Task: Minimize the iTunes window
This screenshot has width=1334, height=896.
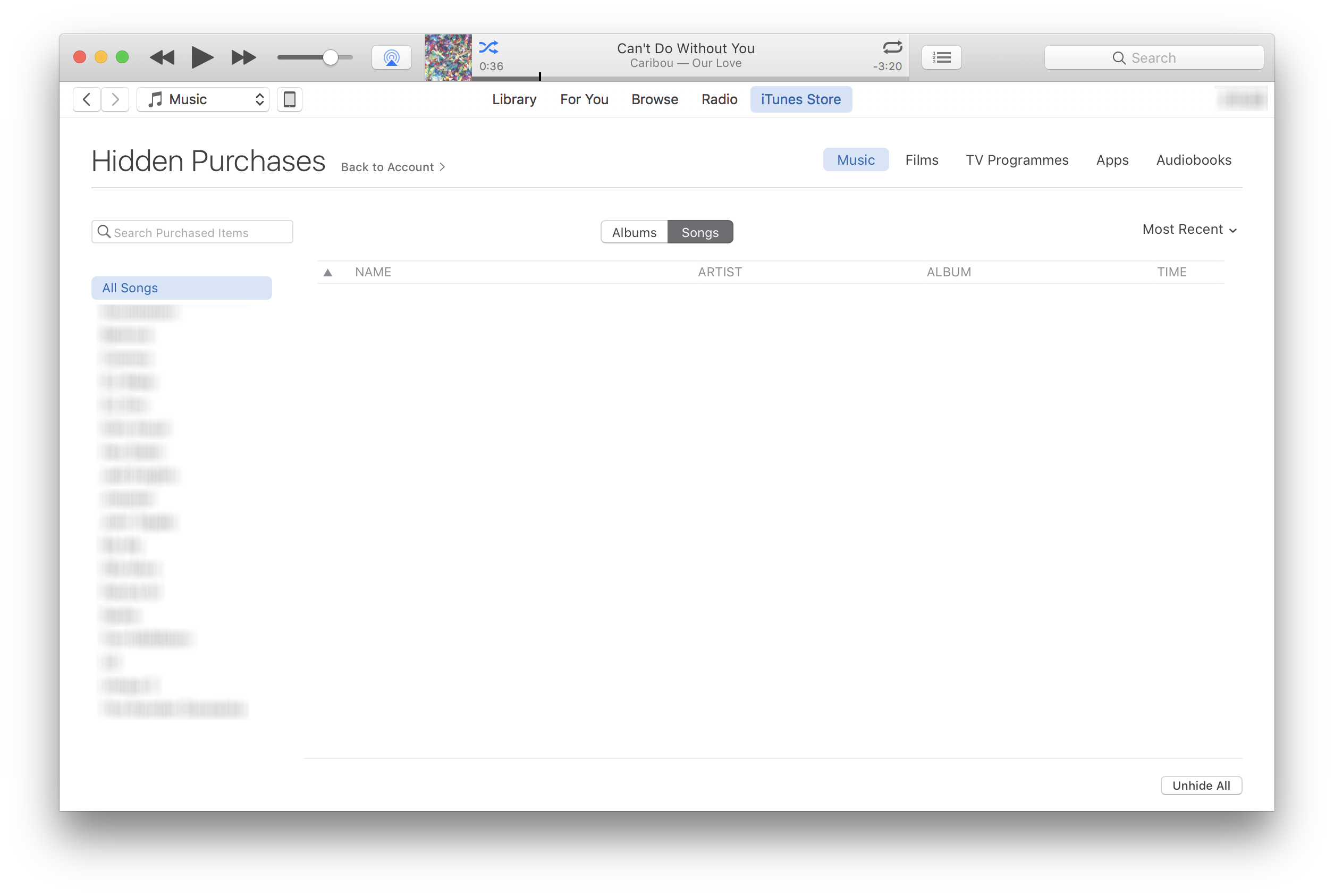Action: 101,57
